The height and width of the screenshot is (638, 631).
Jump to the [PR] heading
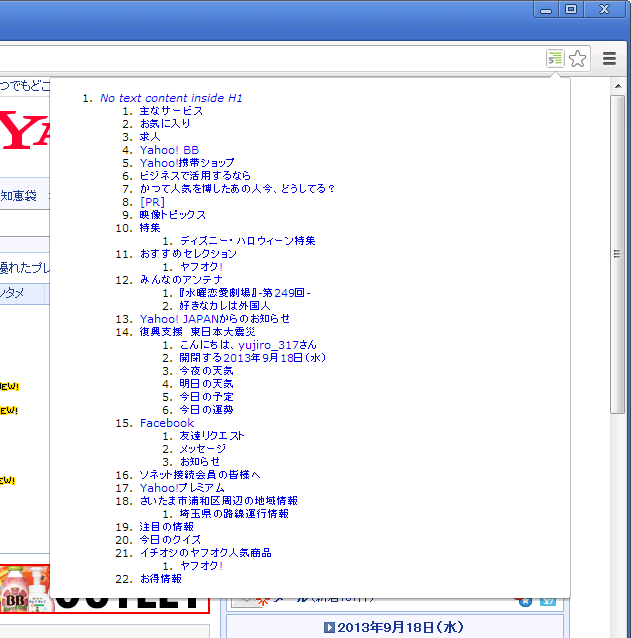(152, 202)
